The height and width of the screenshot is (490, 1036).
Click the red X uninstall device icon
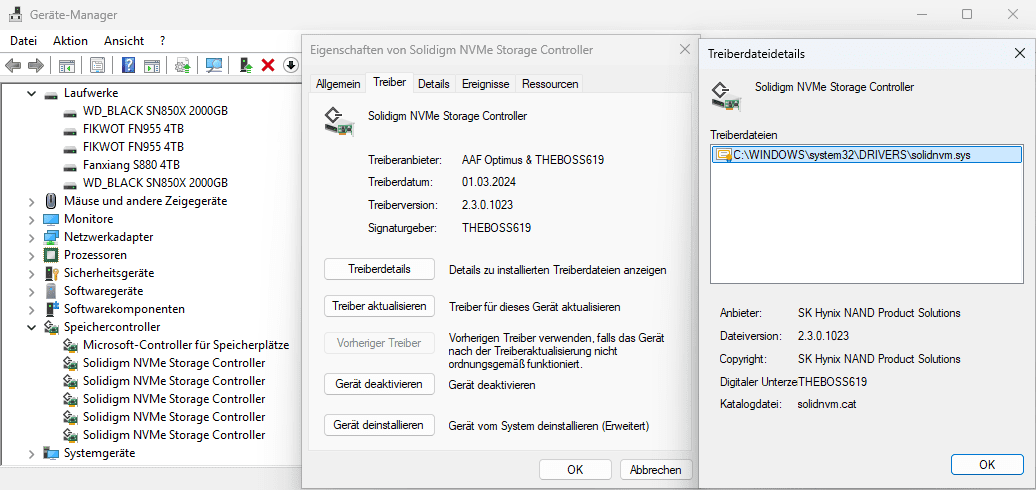268,65
